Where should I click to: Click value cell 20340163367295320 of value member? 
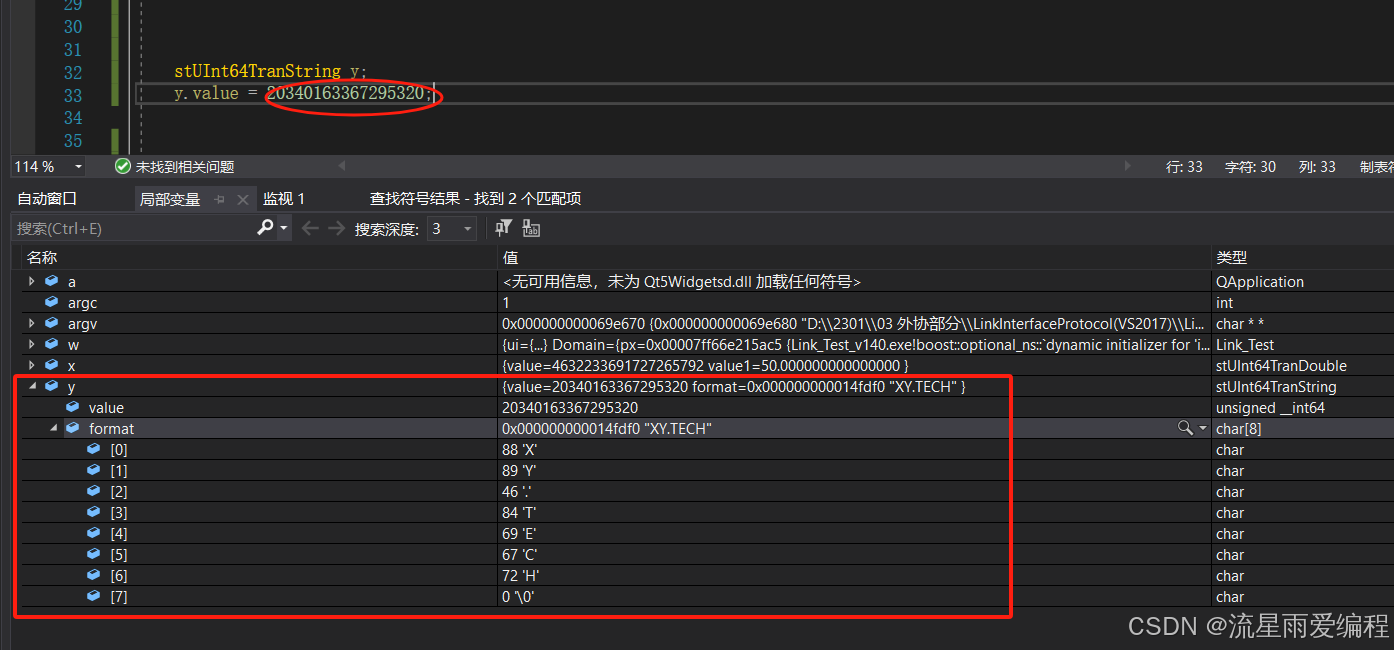(x=570, y=407)
